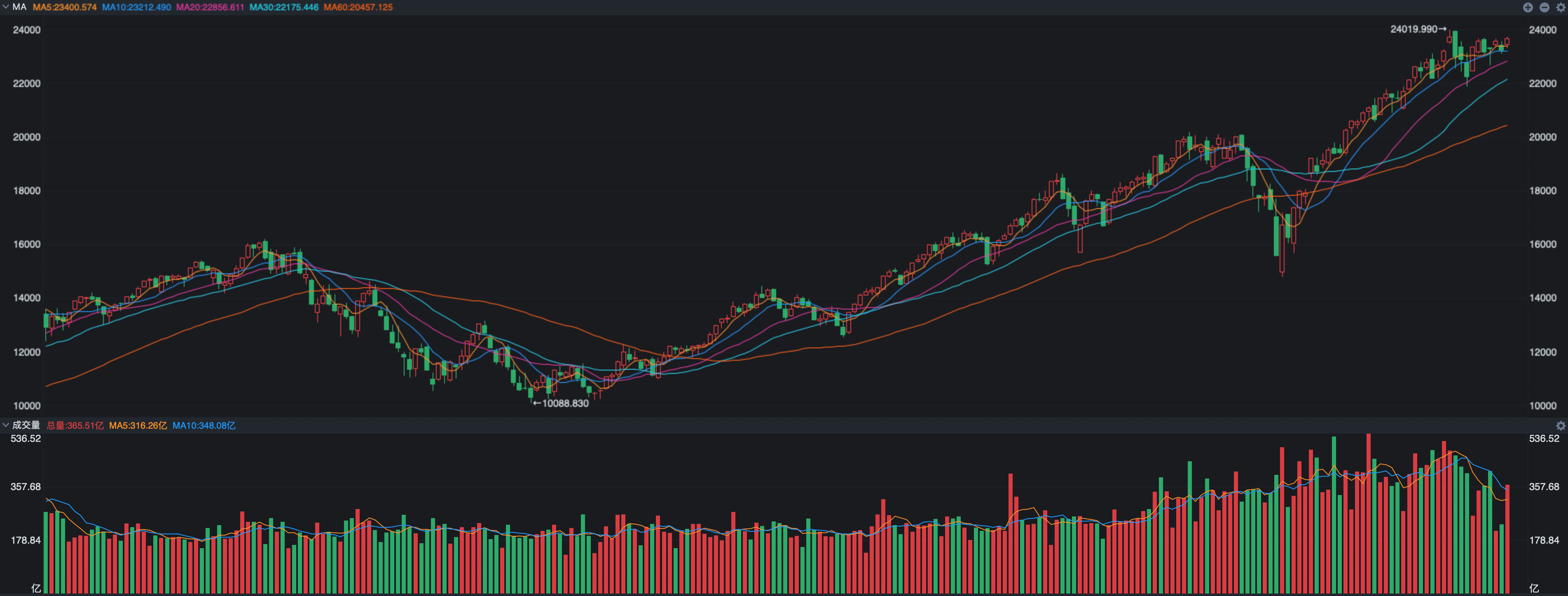Click the volume MA10:348.08亿 label
The width and height of the screenshot is (1568, 596).
pyautogui.click(x=203, y=425)
